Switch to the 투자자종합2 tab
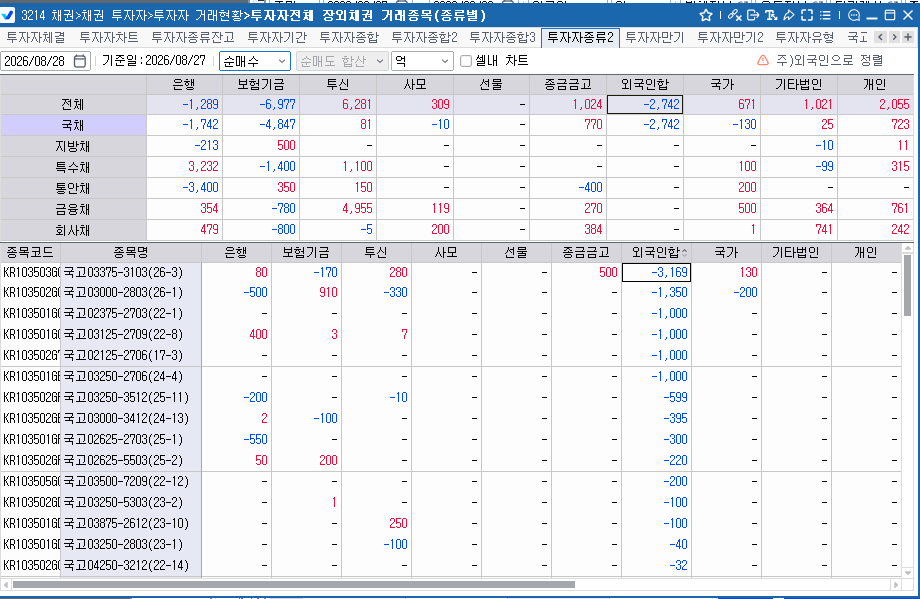 click(x=424, y=38)
